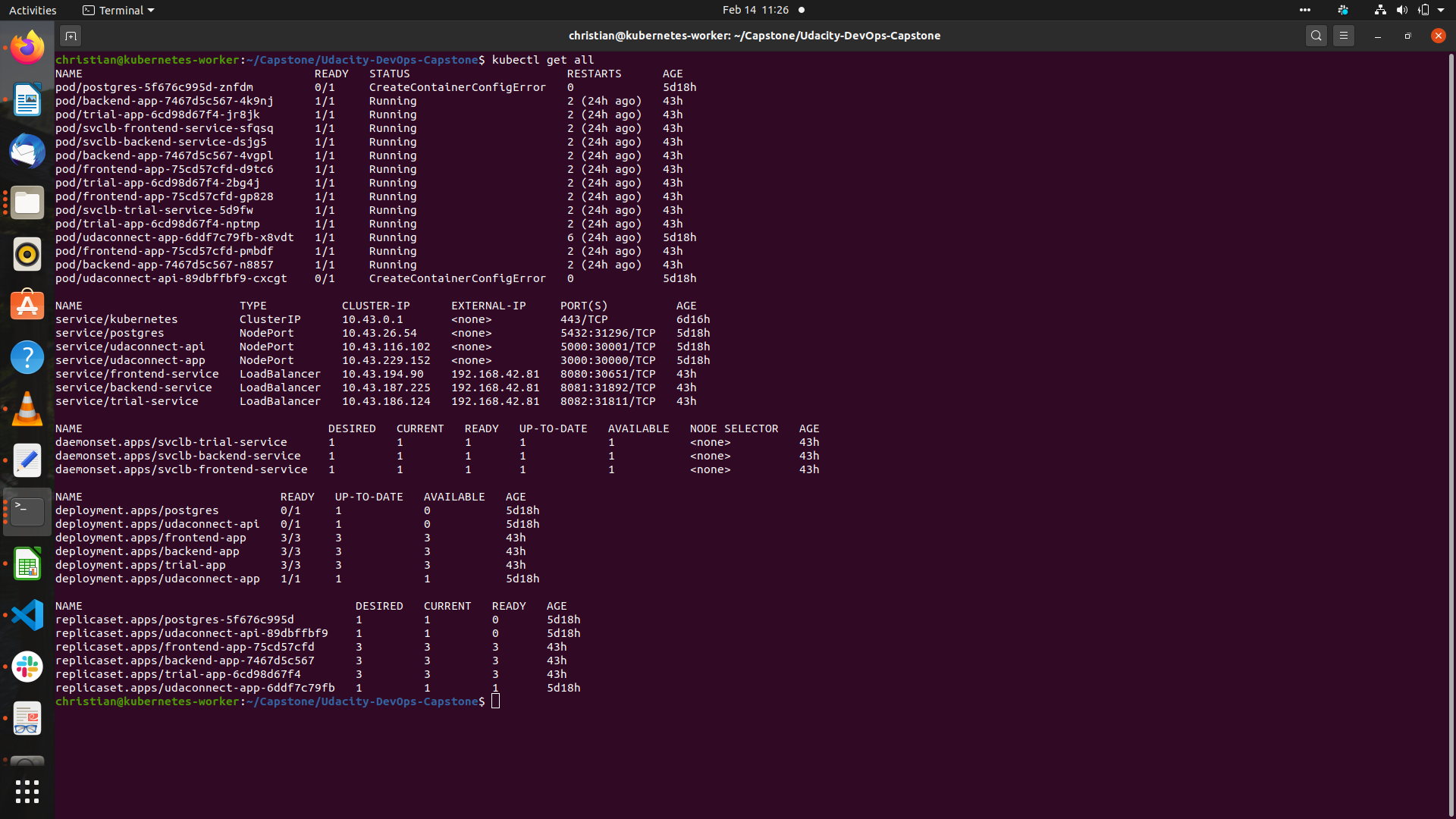Select deployment.apps/frontend-app
Screen dimensions: 1456x819
[x=151, y=538]
